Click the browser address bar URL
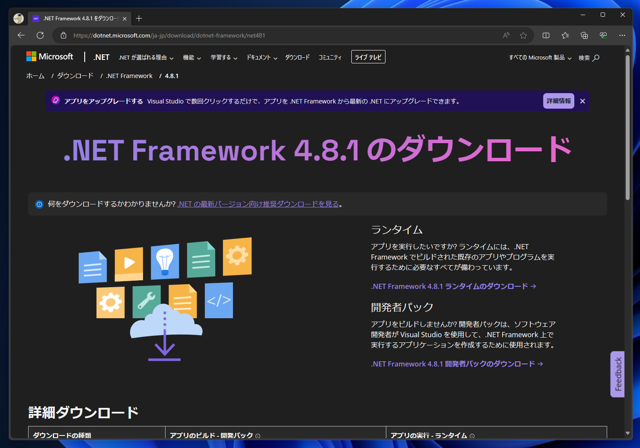Image resolution: width=640 pixels, height=448 pixels. pyautogui.click(x=169, y=35)
